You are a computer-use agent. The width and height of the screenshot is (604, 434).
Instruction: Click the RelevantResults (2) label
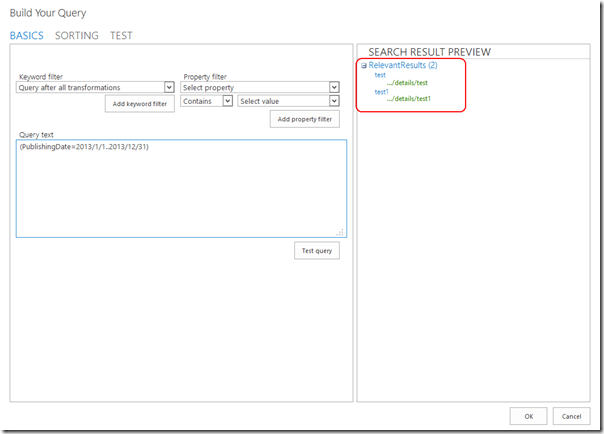pos(403,65)
